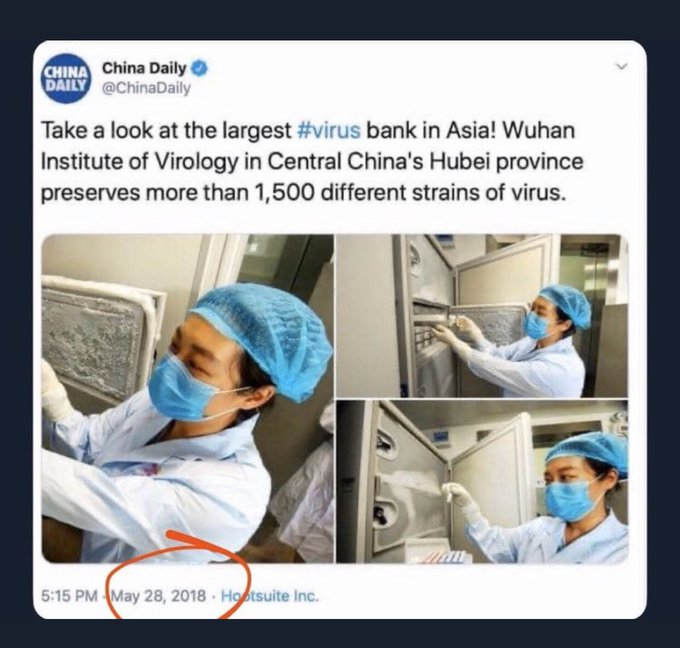Screen dimensions: 680x648
Task: Click the May 28, 2018 date
Action: pos(159,596)
